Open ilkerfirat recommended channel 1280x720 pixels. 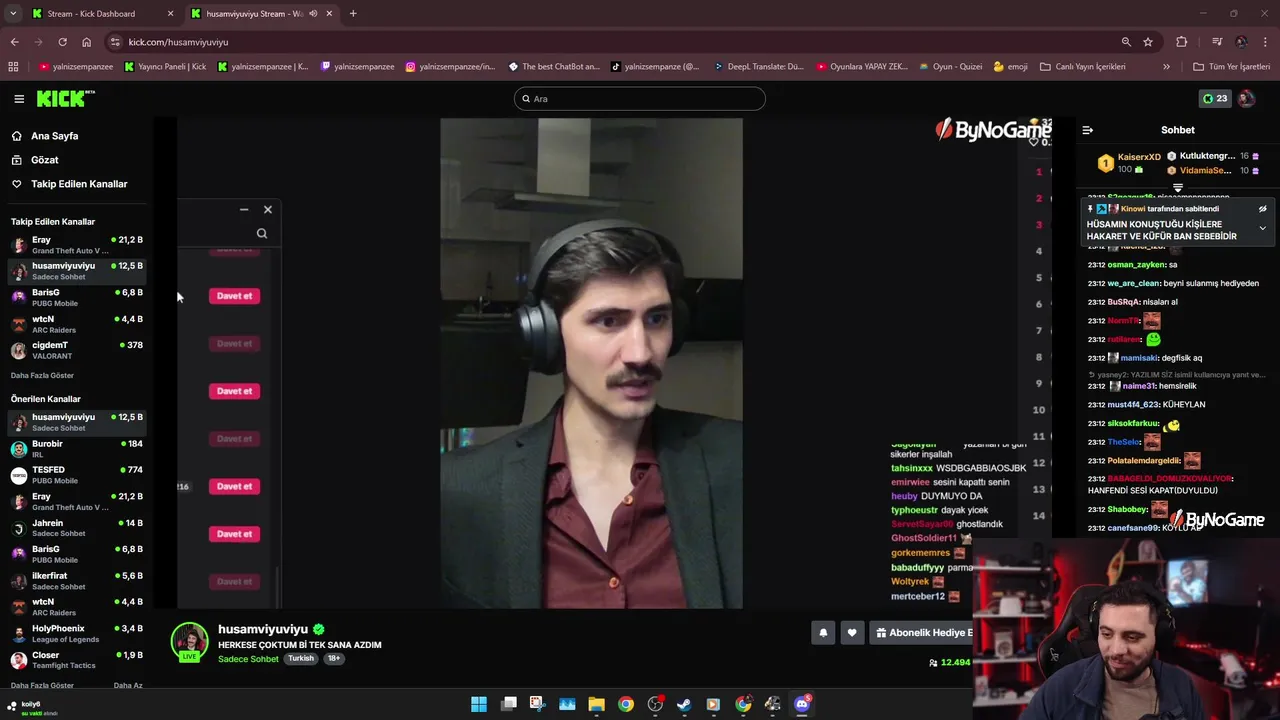tap(76, 581)
